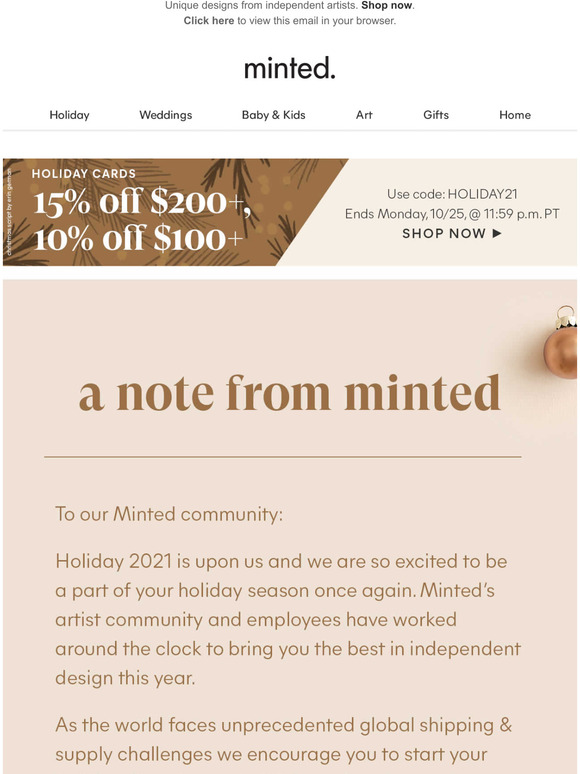The height and width of the screenshot is (774, 580).
Task: Click the SHOP NOW arrow icon
Action: (497, 233)
